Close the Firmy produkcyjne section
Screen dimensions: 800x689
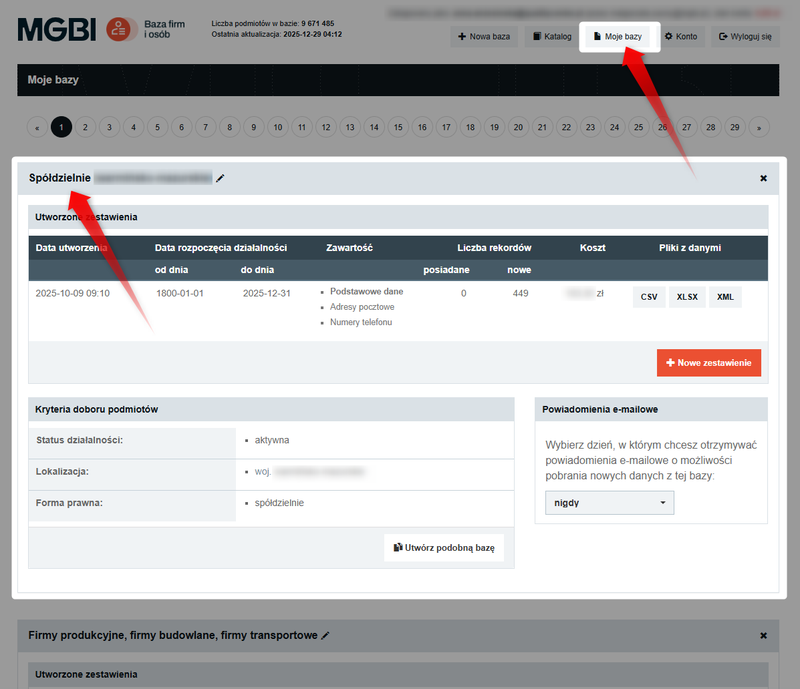(x=763, y=635)
